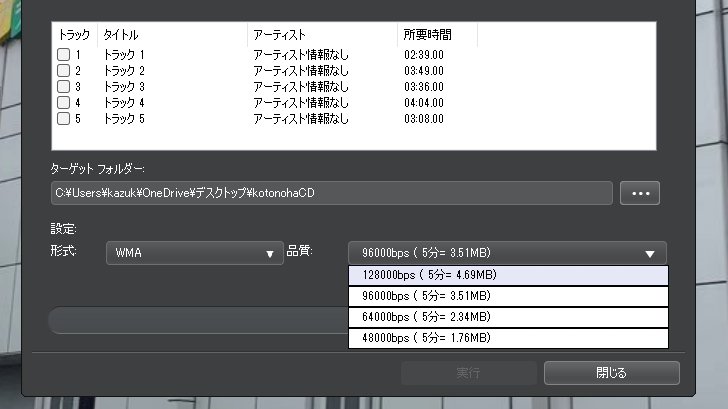The image size is (728, 409).
Task: Check the checkbox for track 3
Action: click(x=64, y=87)
